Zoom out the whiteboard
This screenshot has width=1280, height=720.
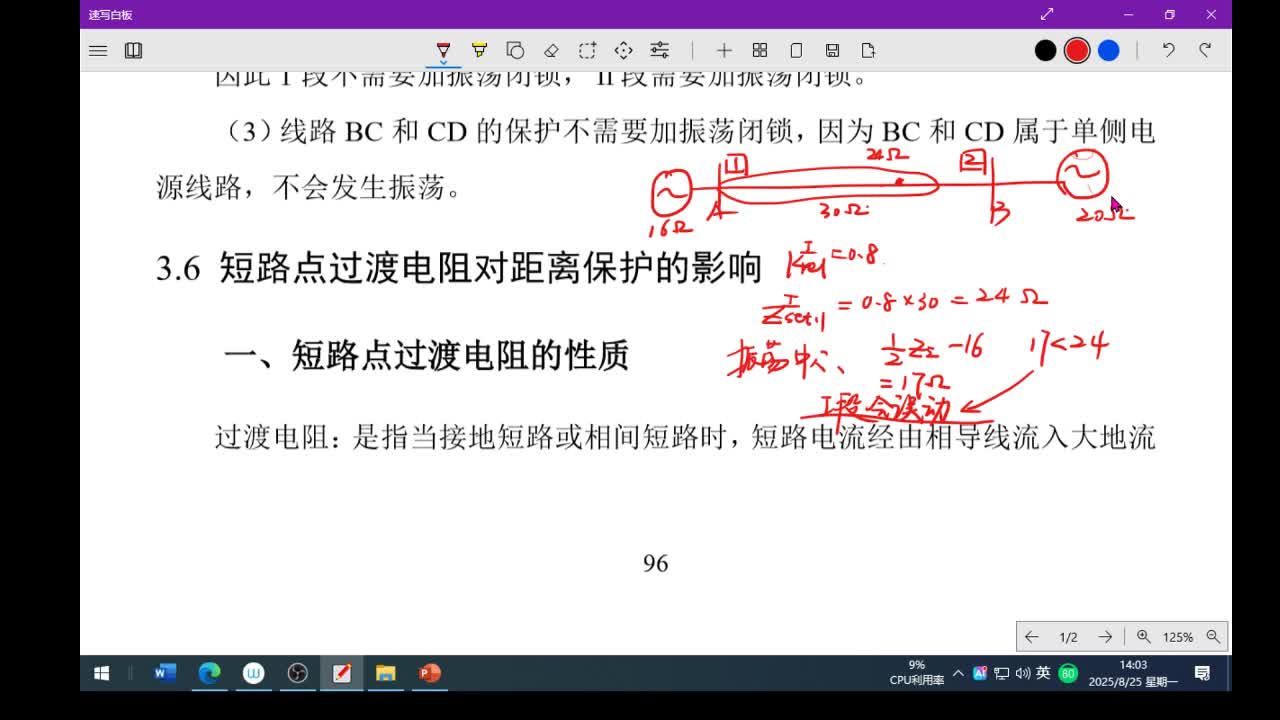coord(1213,637)
